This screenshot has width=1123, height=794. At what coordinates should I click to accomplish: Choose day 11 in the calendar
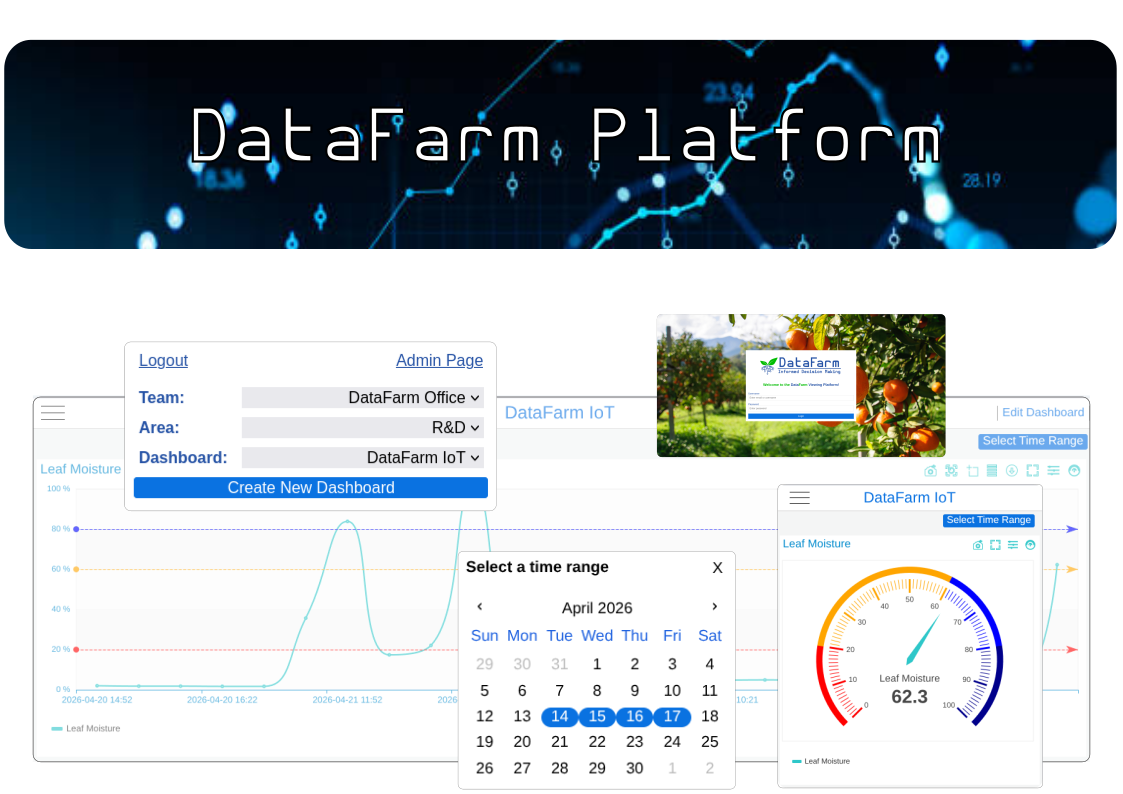pos(710,691)
